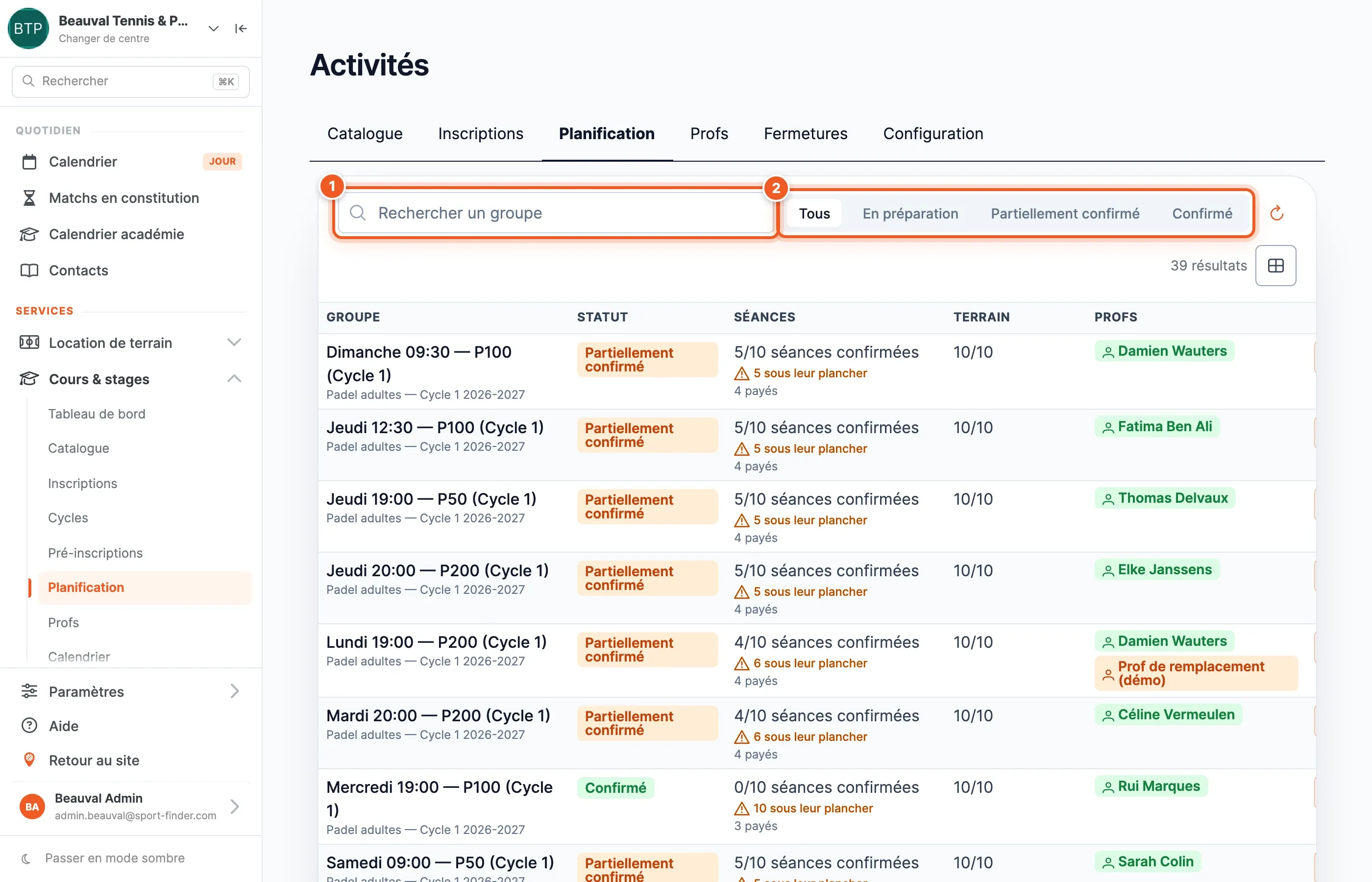
Task: Open Tableau de bord sidebar link
Action: pos(97,414)
